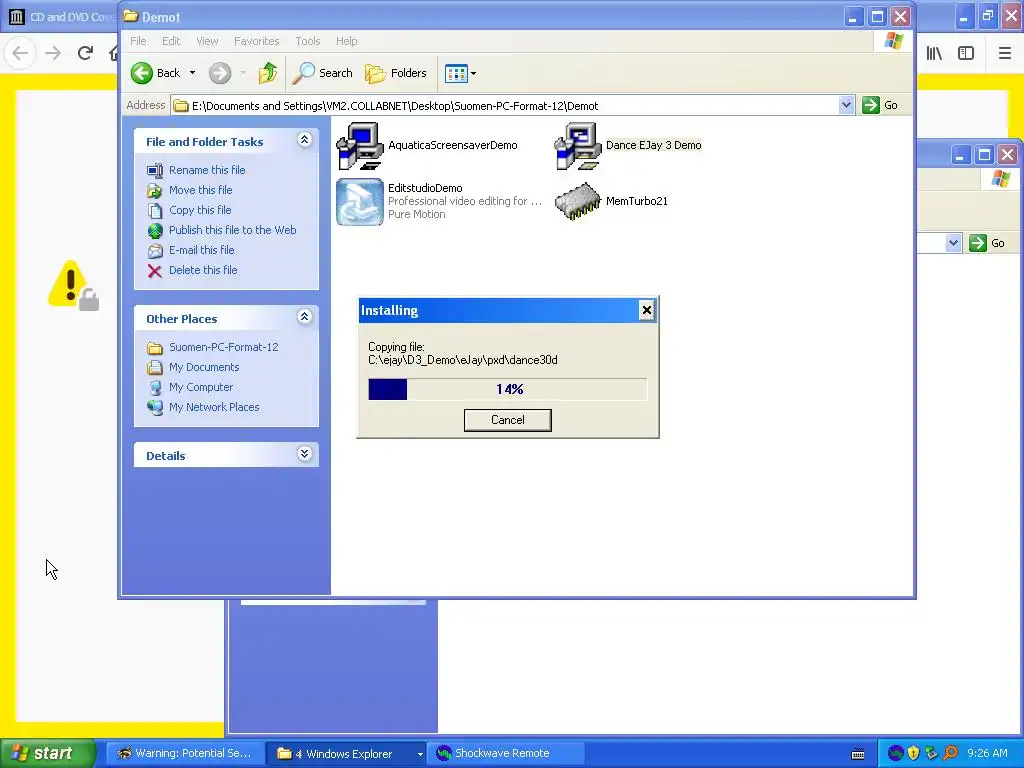Click the security shield tray icon

[x=913, y=754]
